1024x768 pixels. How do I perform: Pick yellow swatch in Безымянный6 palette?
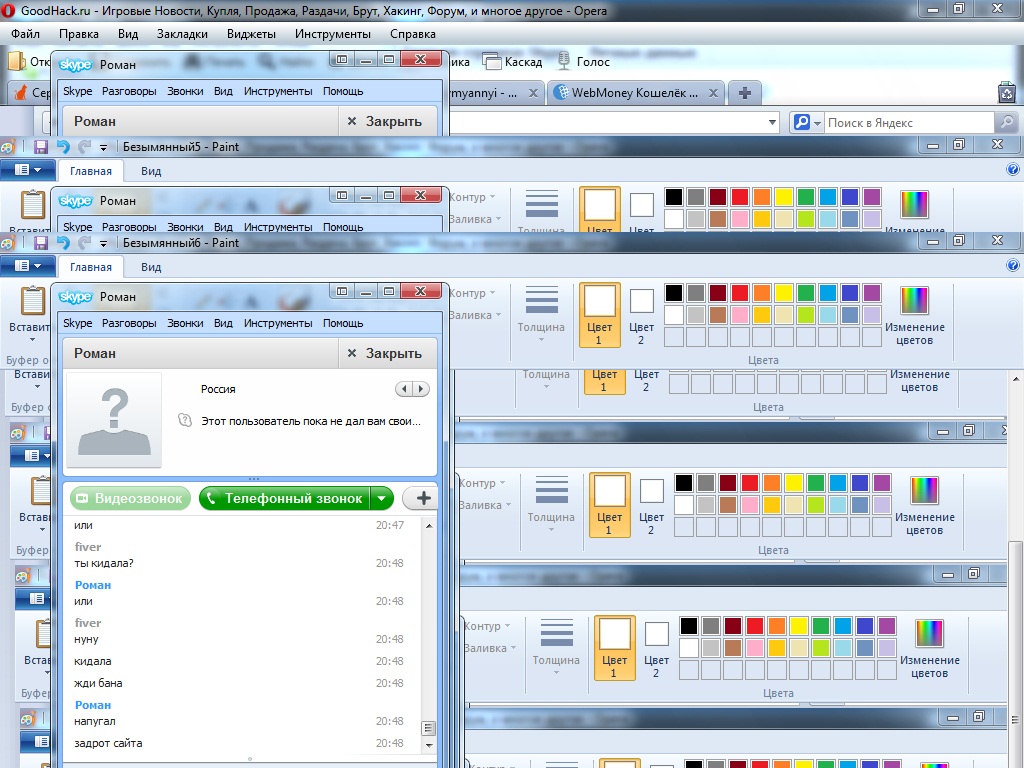click(784, 293)
